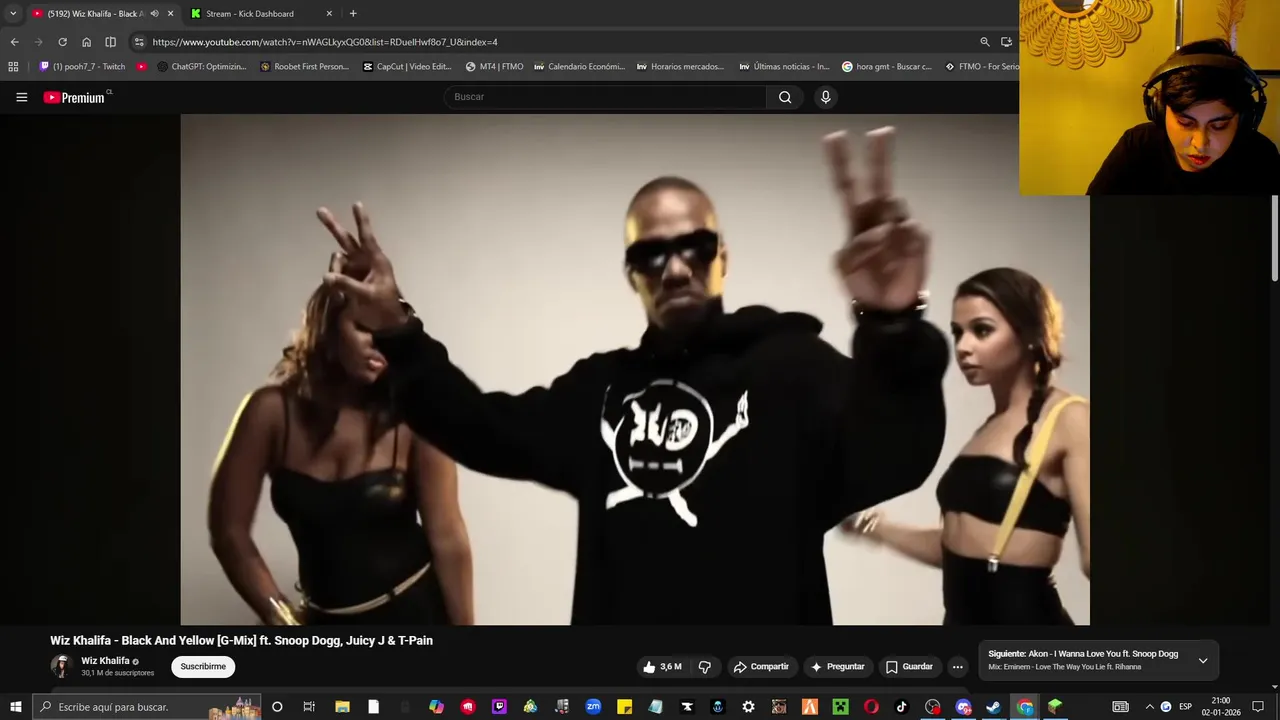Open Minecraft creeper icon on the taskbar
Viewport: 1280px width, 720px height.
[x=841, y=707]
